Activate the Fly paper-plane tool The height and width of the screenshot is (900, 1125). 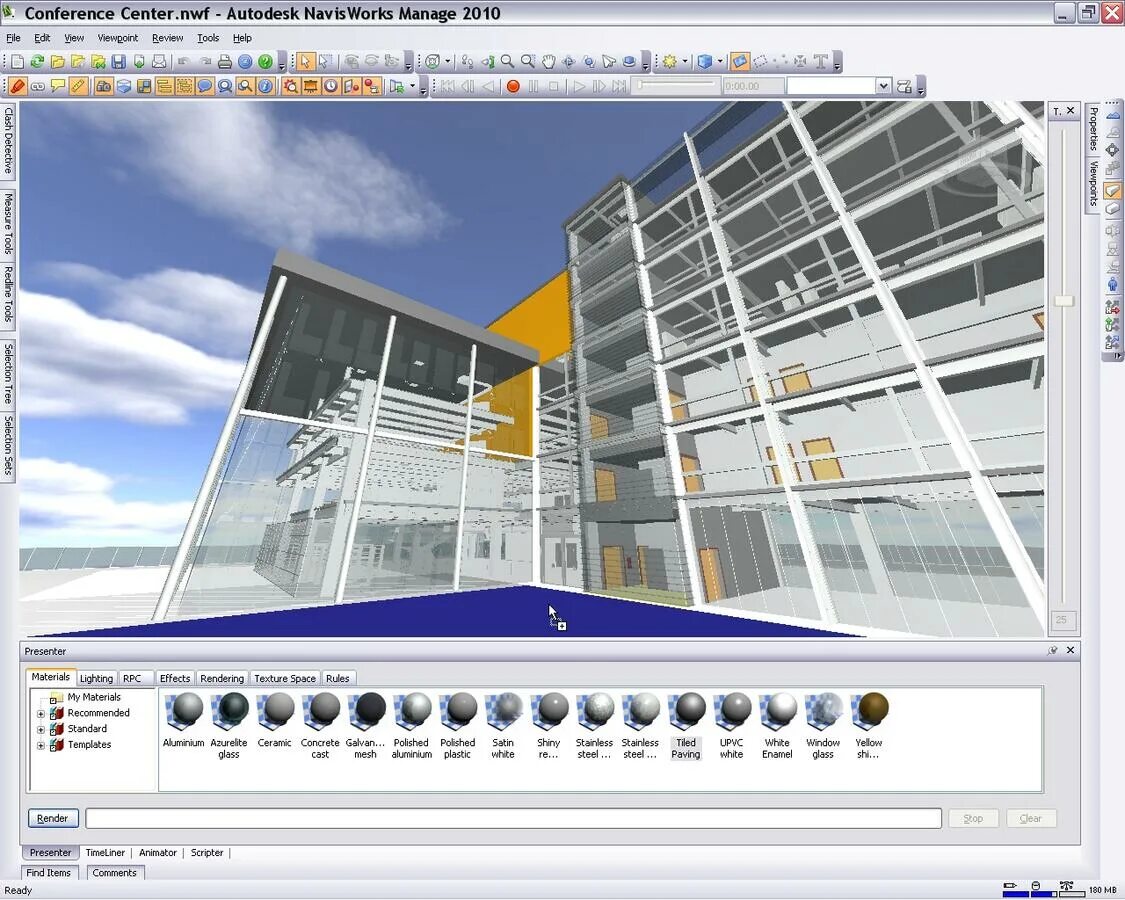tap(609, 62)
